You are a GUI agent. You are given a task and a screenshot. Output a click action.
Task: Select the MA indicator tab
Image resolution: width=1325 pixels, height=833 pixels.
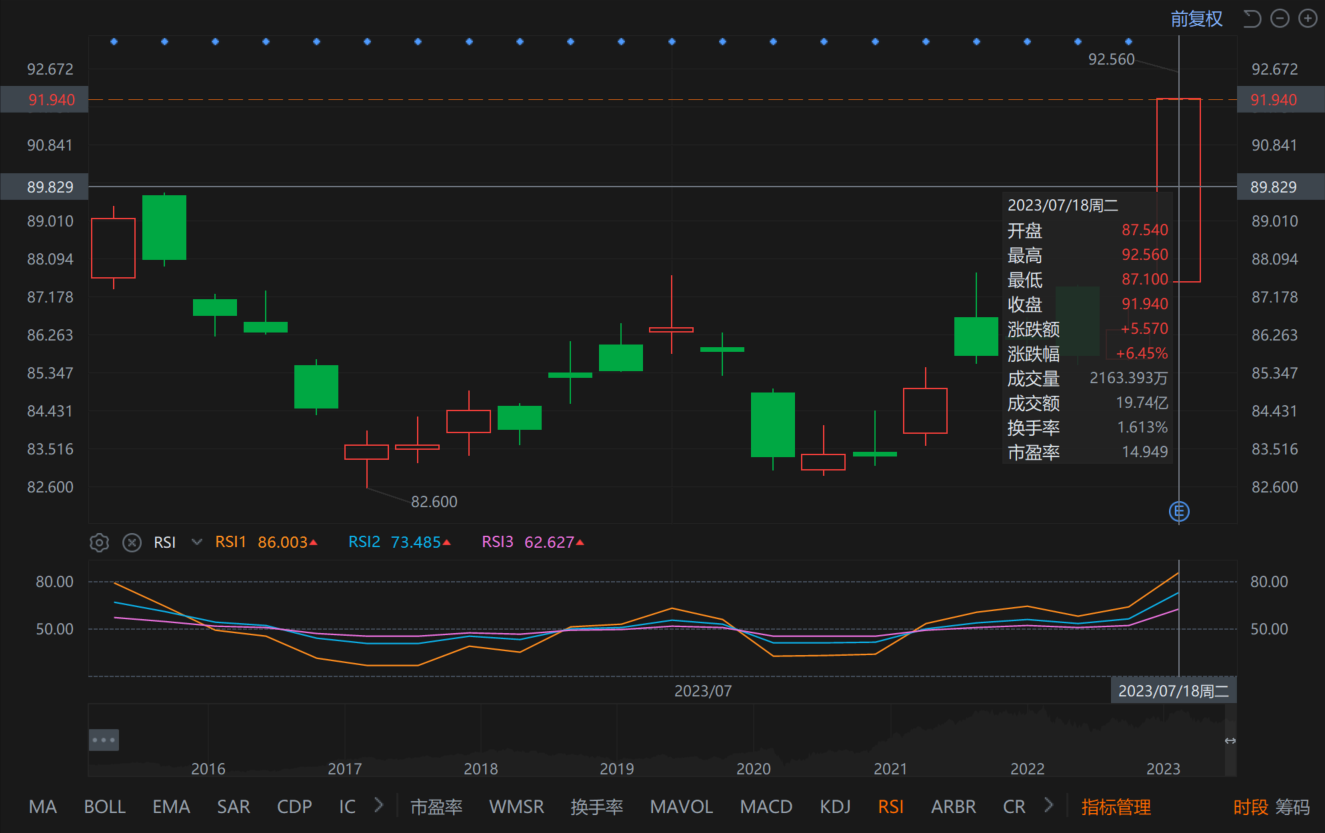[x=42, y=807]
